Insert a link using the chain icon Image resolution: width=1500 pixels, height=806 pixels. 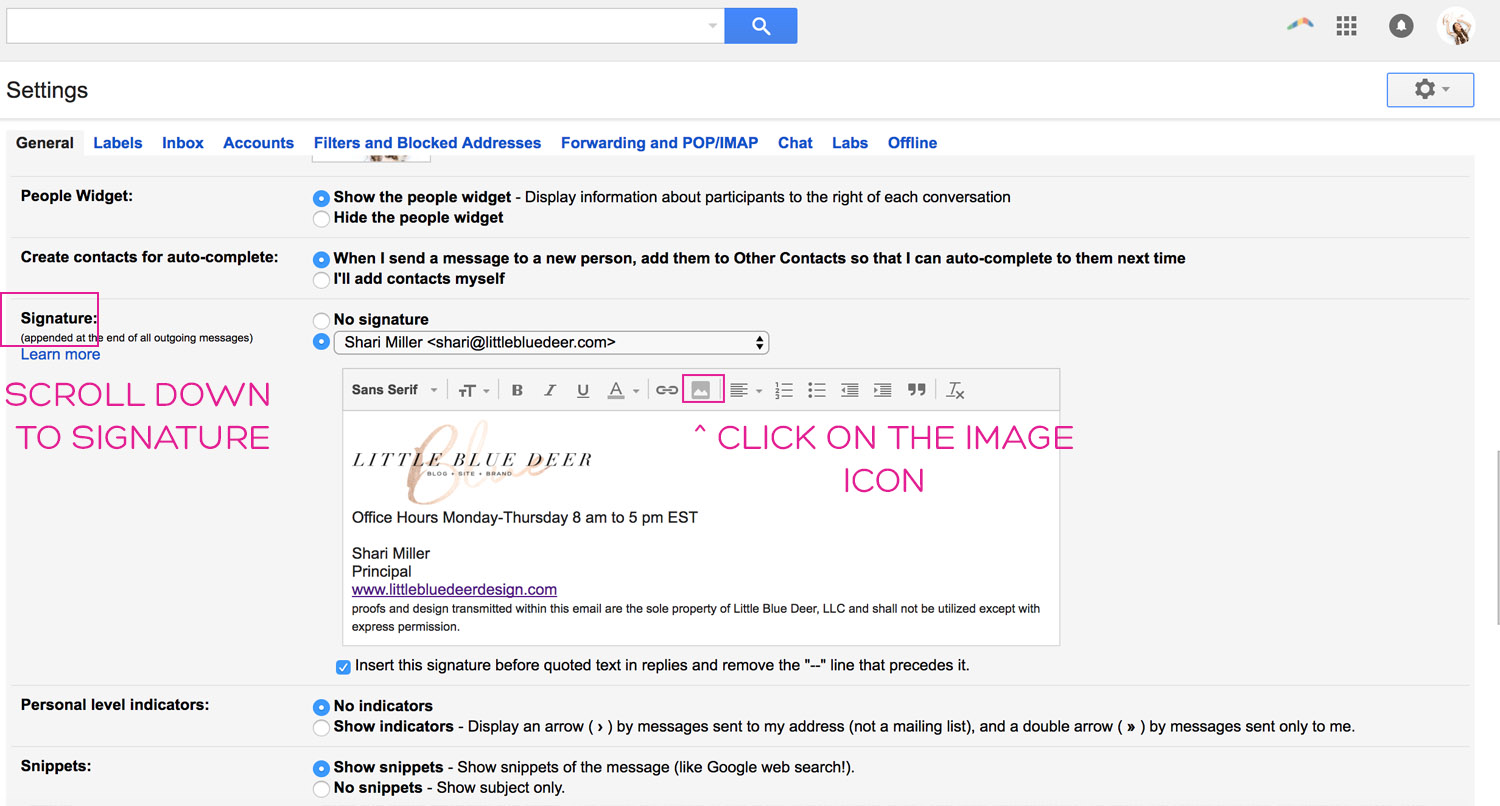click(666, 389)
